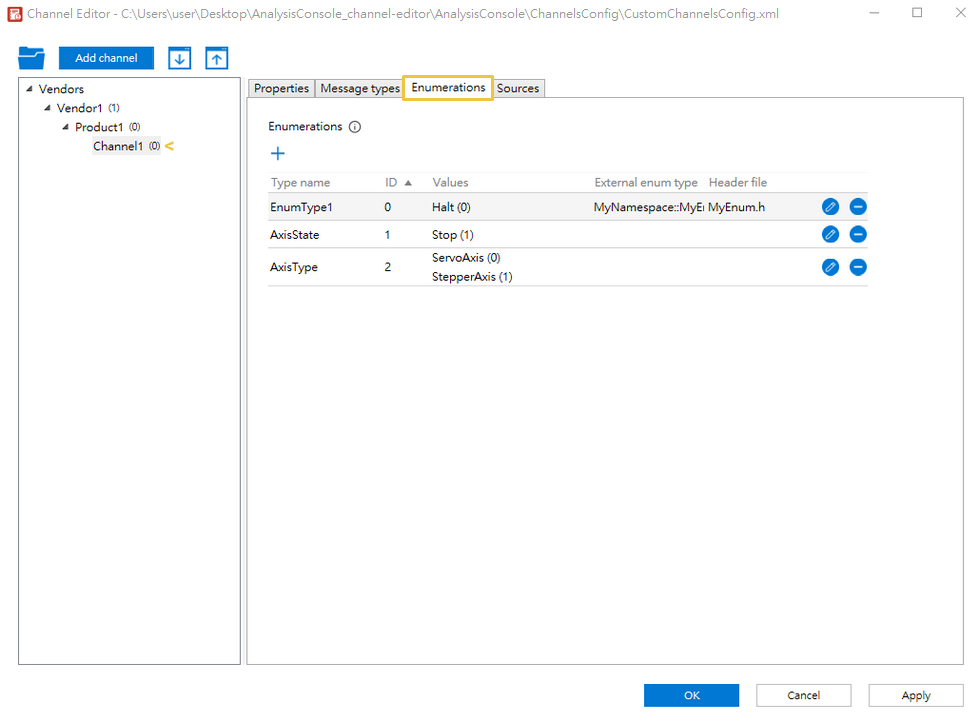This screenshot has height=723, width=980.
Task: Remove the AxisType enumeration
Action: coord(858,267)
